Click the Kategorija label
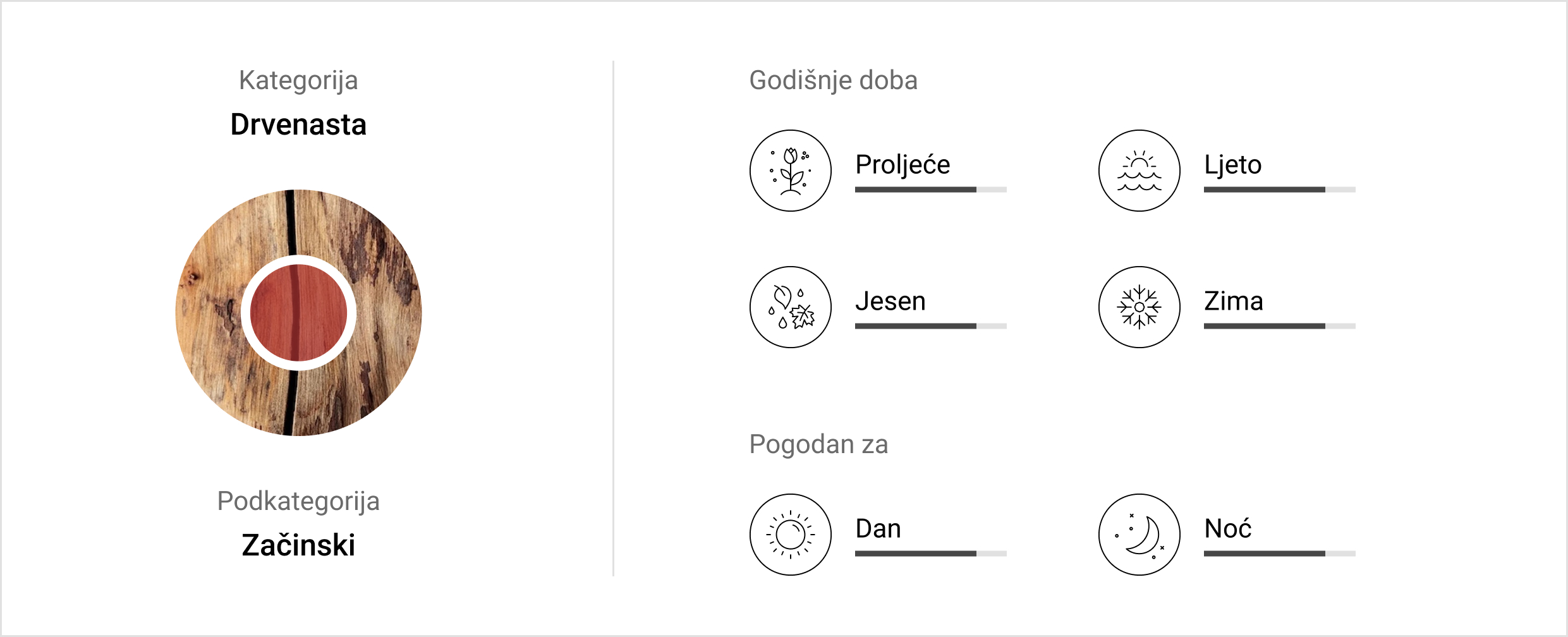The width and height of the screenshot is (1568, 637). point(298,81)
